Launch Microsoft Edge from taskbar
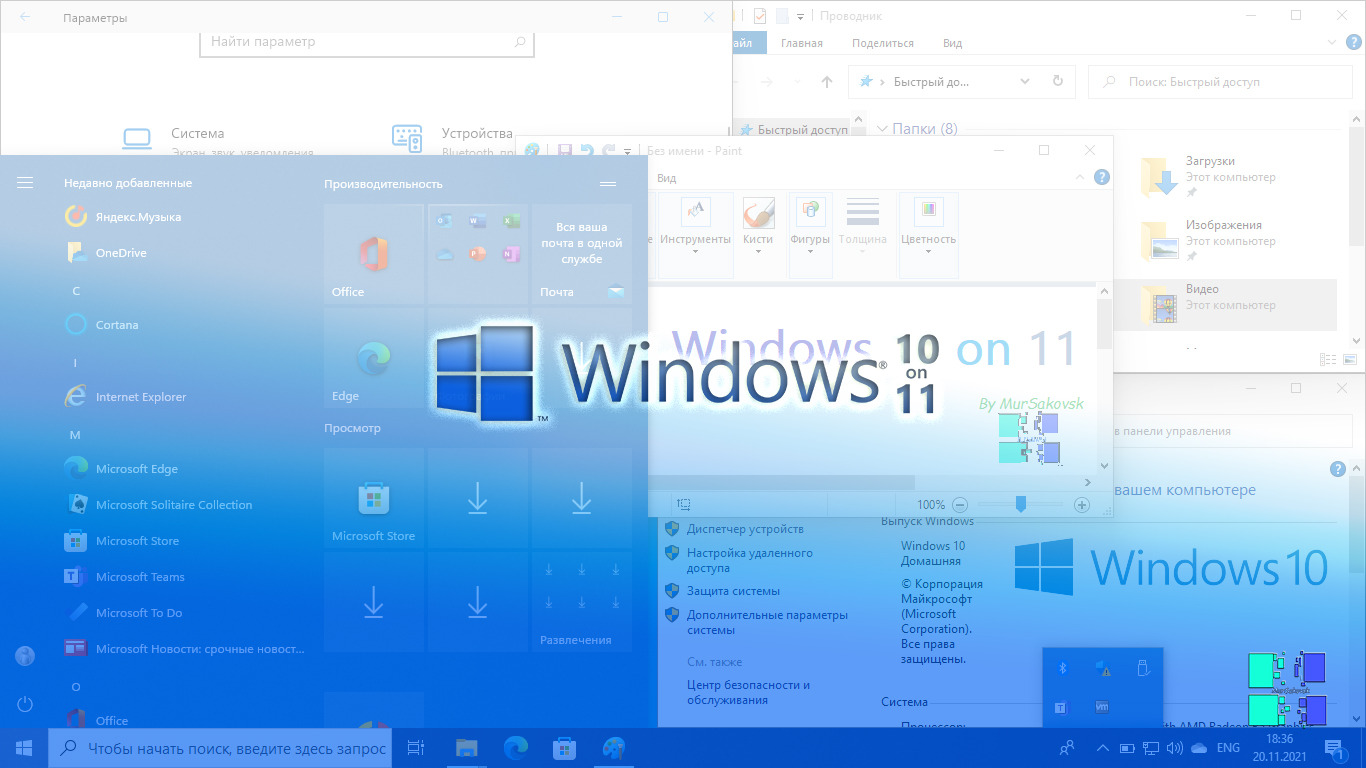Image resolution: width=1366 pixels, height=768 pixels. click(516, 748)
